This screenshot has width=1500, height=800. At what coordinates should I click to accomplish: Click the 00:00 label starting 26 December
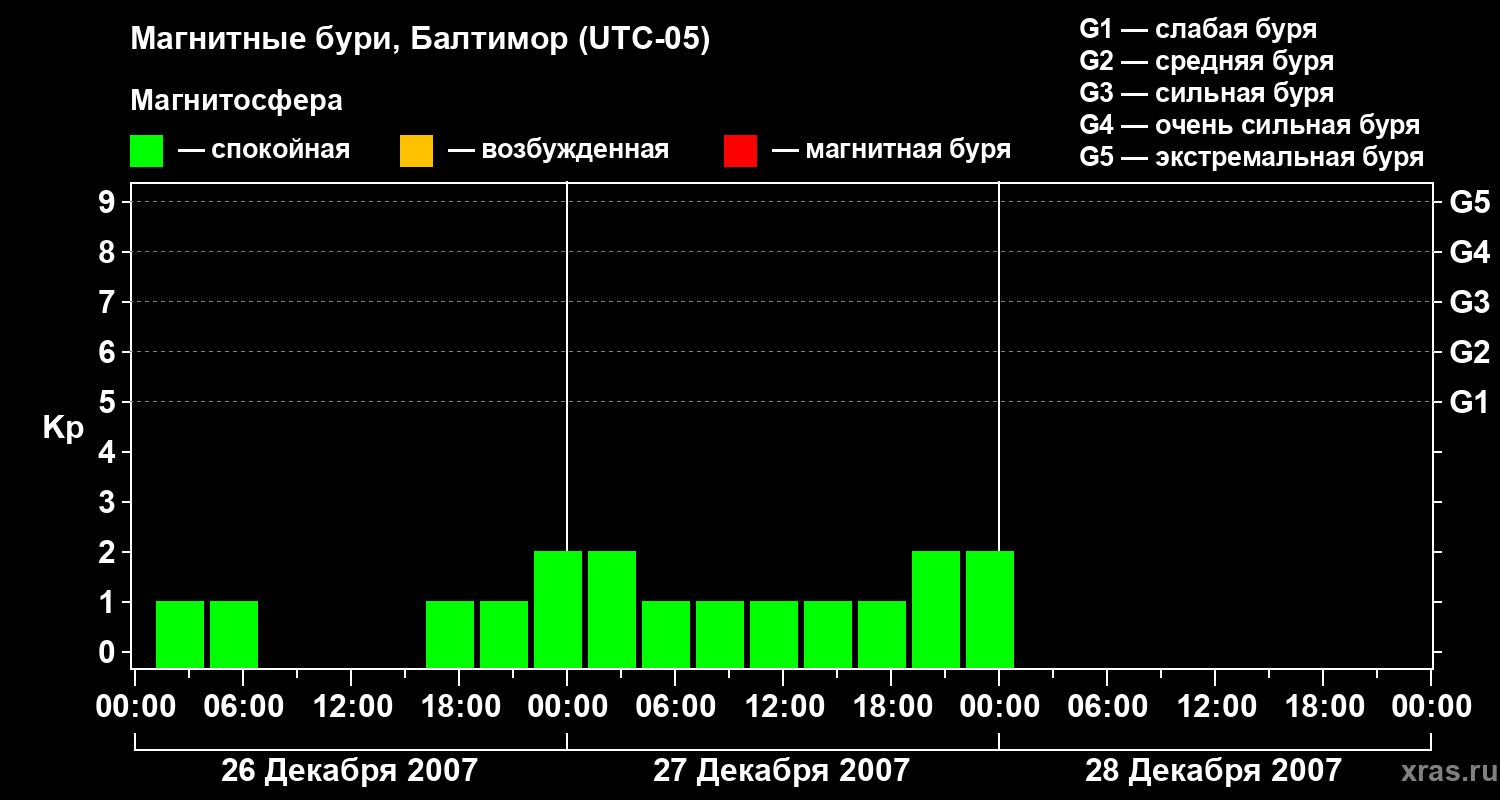tap(135, 707)
